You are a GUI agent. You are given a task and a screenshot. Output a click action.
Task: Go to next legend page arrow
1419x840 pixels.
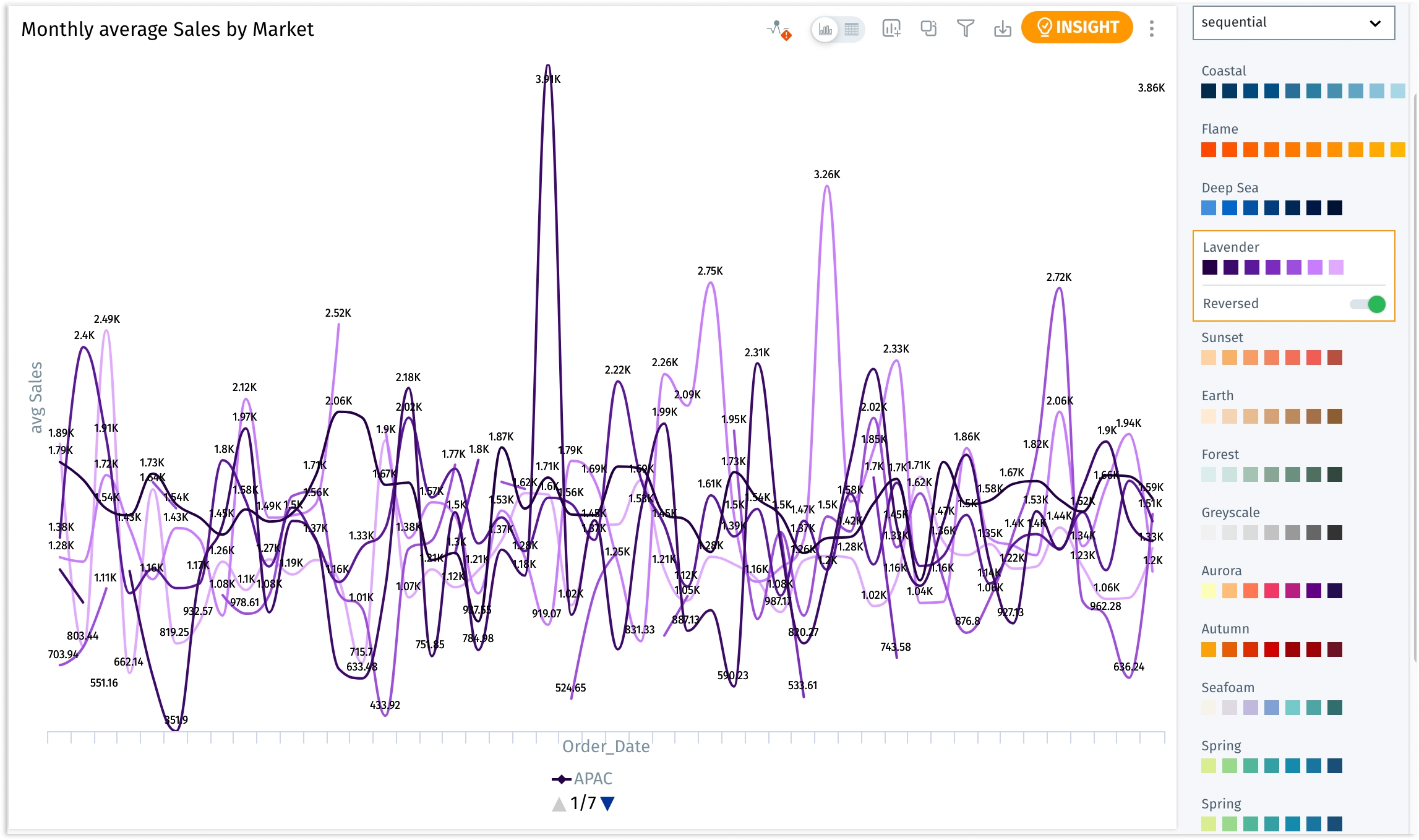[608, 803]
